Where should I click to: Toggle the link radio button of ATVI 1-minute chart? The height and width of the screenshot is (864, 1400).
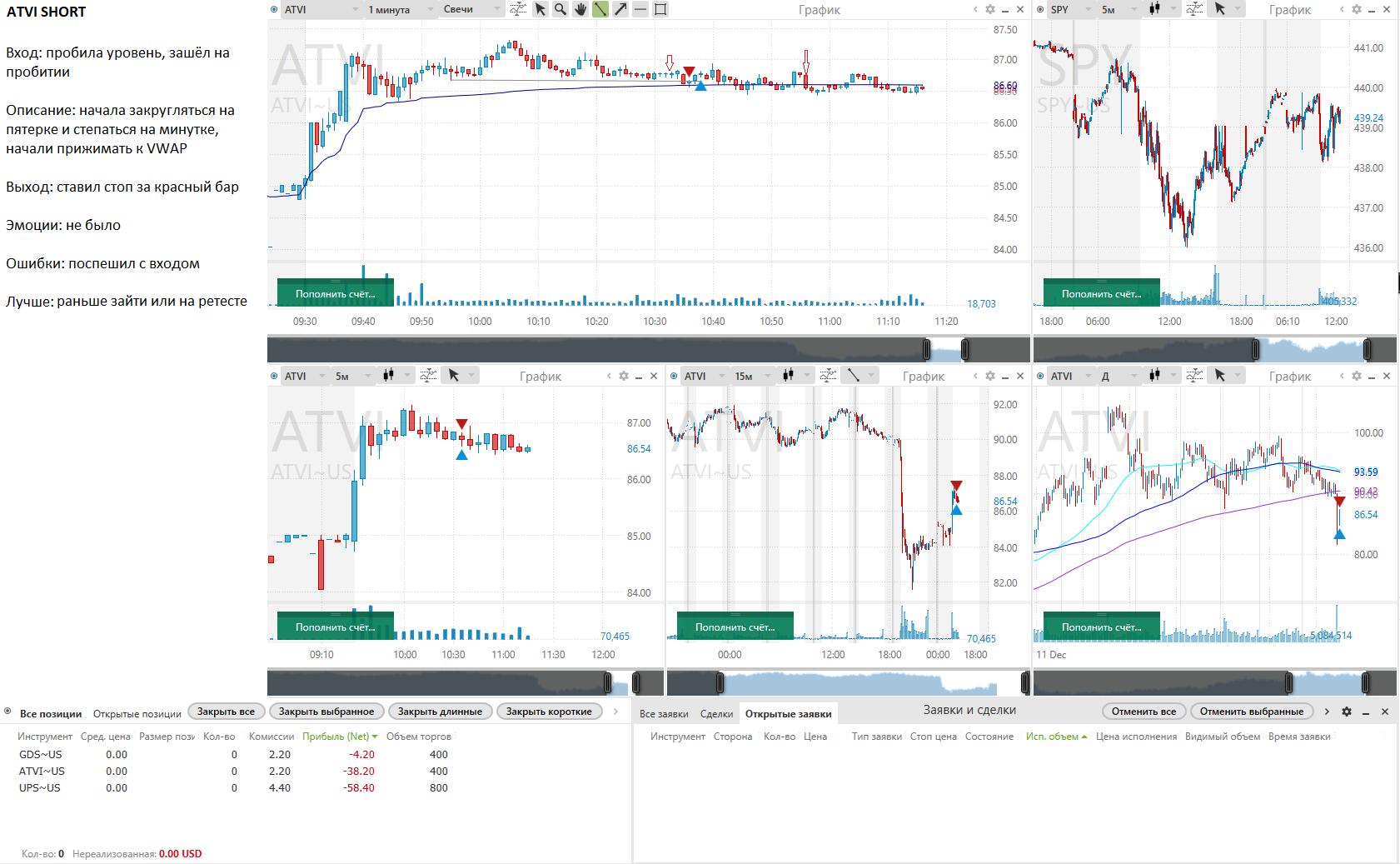[274, 9]
